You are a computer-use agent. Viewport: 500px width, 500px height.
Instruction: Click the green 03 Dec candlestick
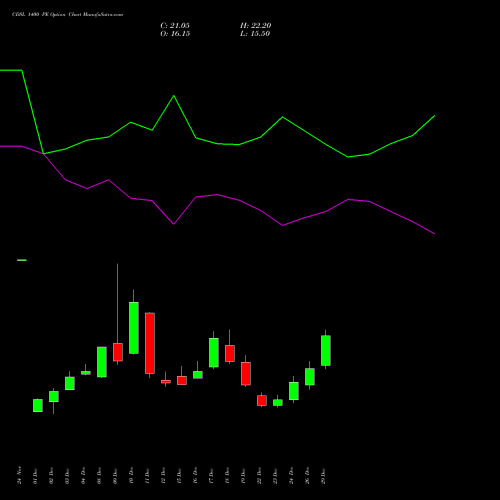(x=70, y=383)
